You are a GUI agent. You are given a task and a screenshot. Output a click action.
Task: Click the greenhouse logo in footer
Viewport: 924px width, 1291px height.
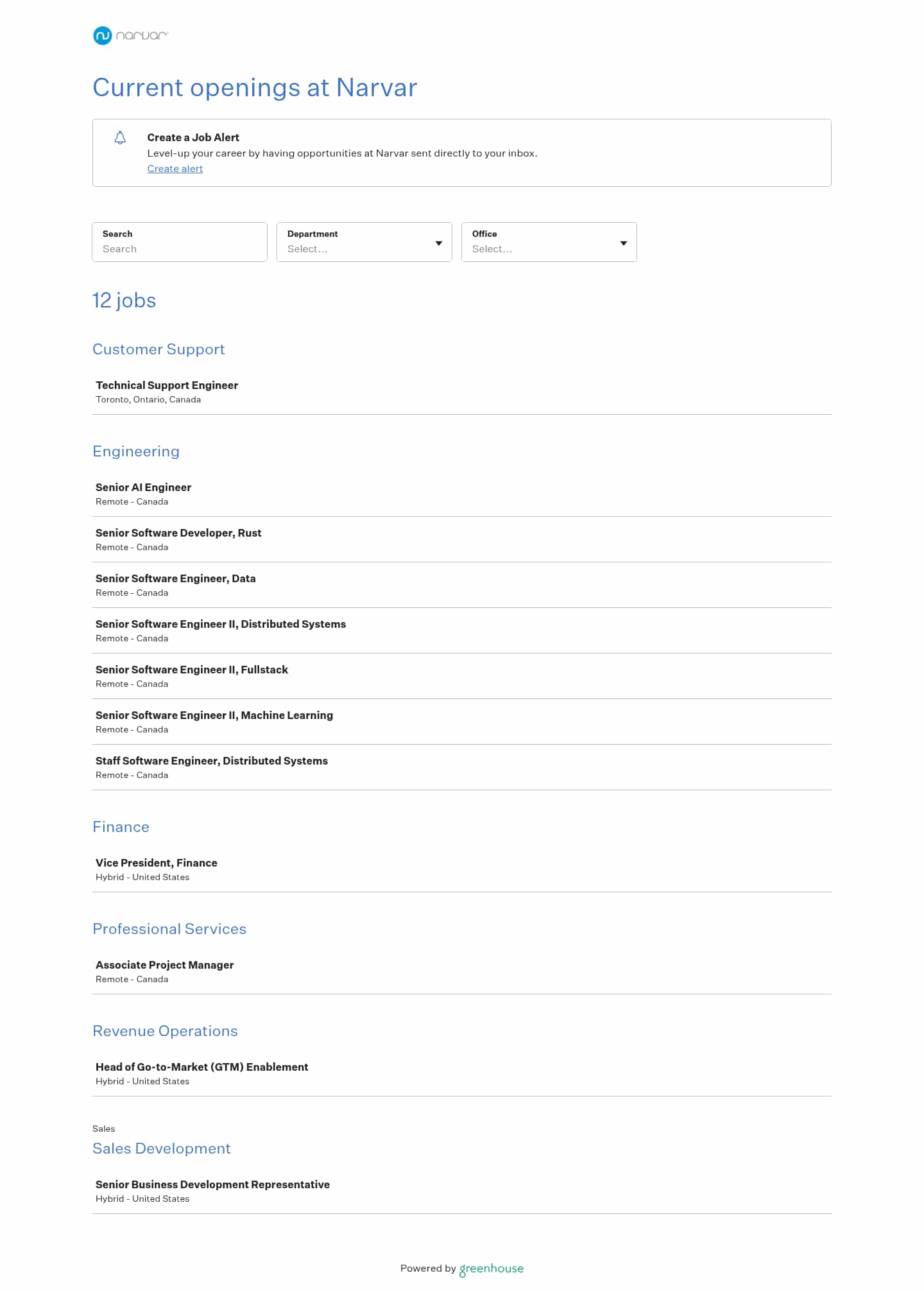tap(492, 1269)
